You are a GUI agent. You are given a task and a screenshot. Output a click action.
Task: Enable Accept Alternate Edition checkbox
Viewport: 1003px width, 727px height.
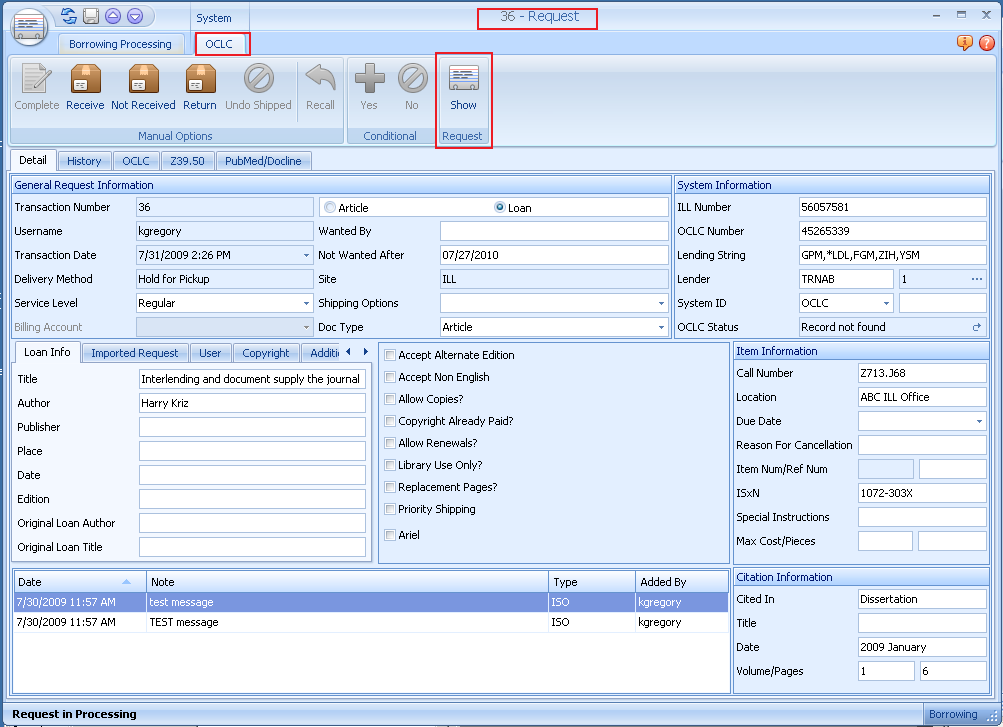390,355
